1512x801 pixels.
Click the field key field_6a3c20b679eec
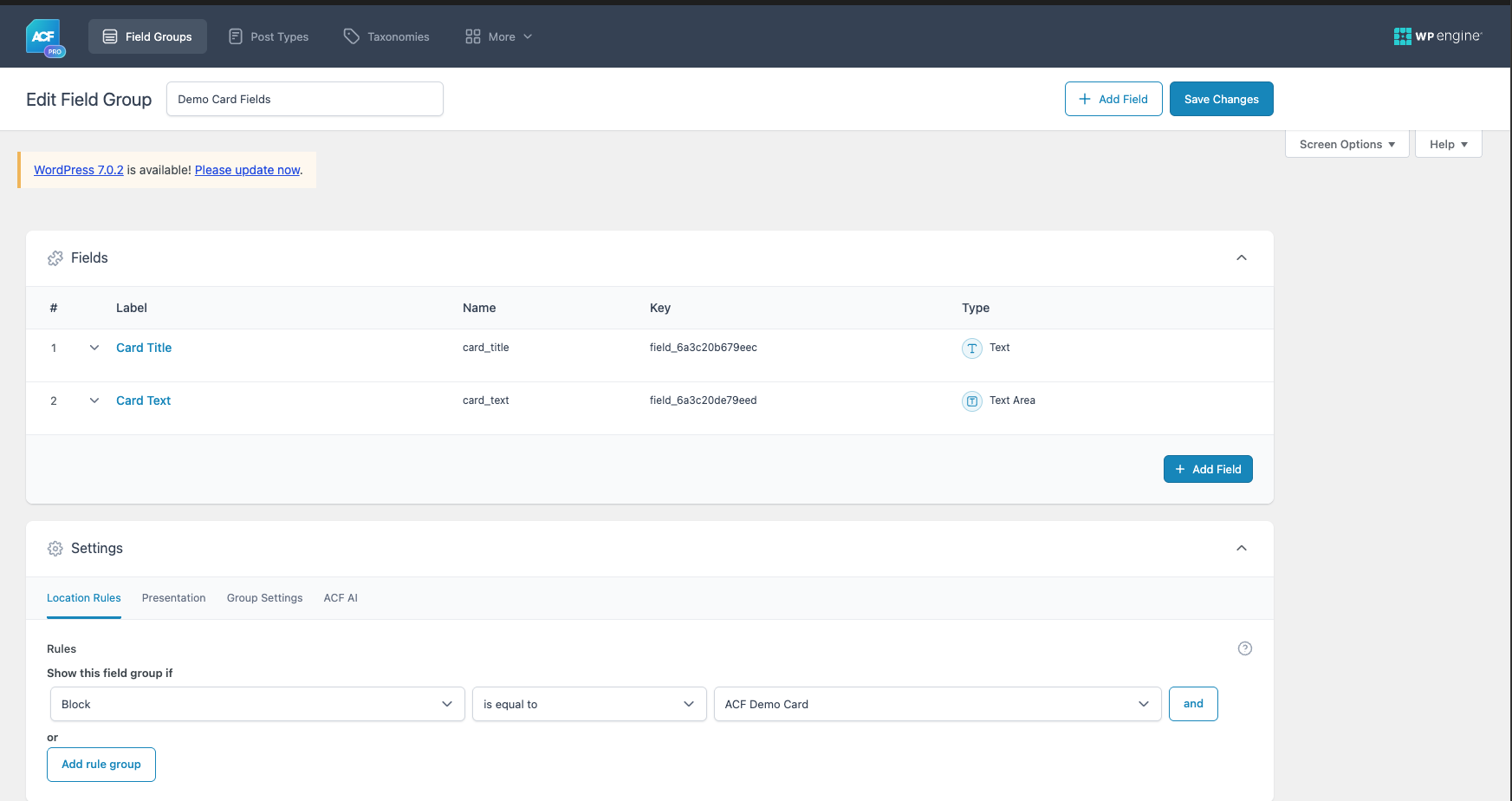pyautogui.click(x=704, y=348)
